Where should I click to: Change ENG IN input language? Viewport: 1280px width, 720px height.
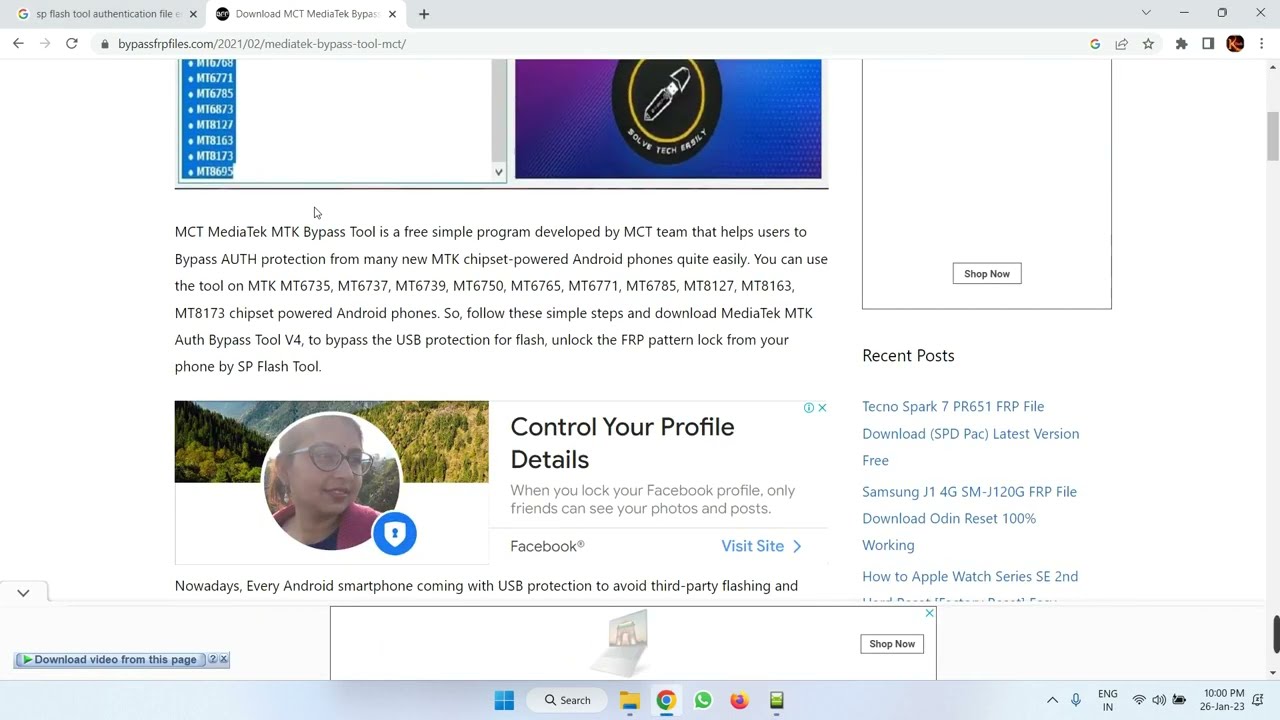click(1107, 700)
